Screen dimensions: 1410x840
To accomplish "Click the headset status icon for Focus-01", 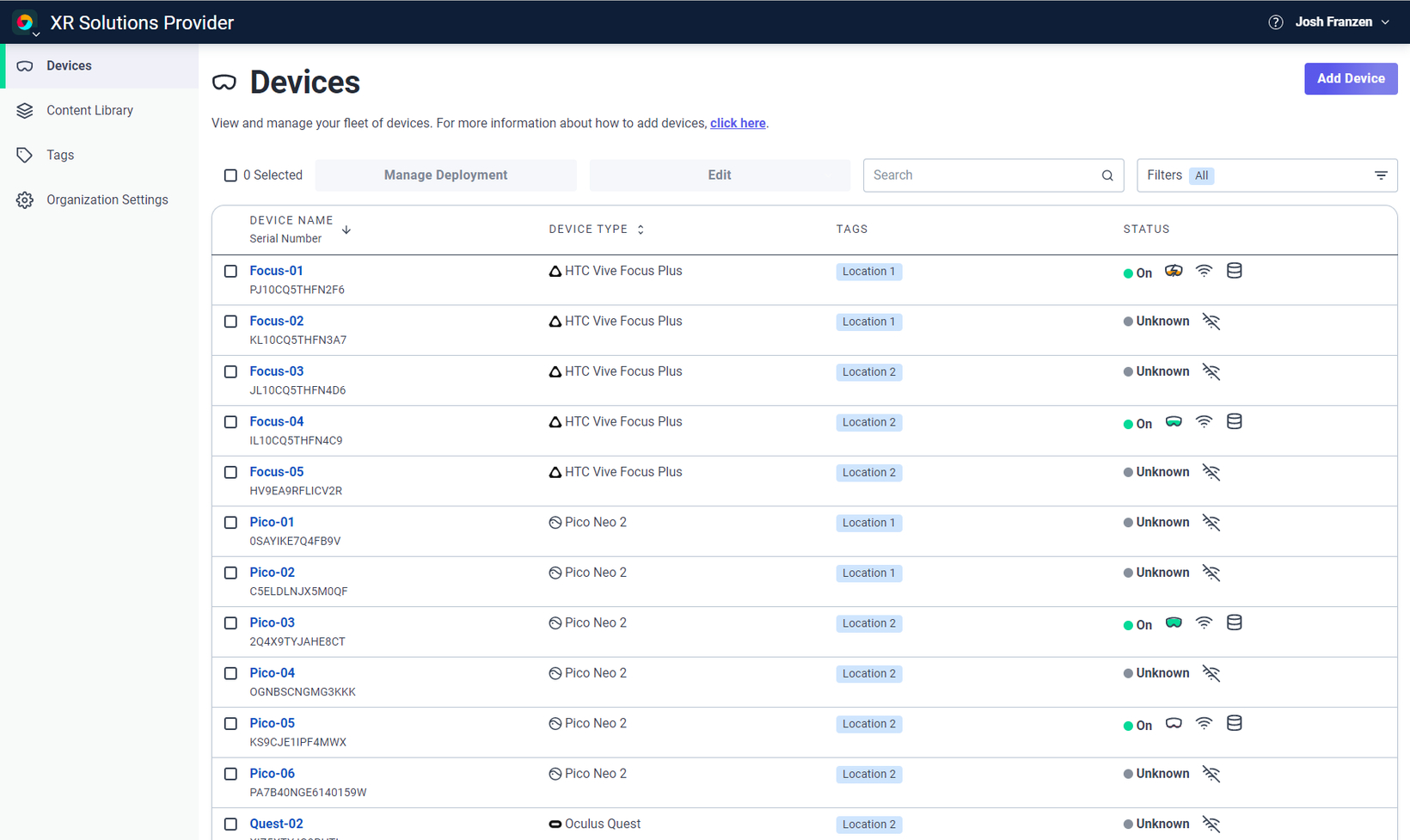I will (1174, 271).
